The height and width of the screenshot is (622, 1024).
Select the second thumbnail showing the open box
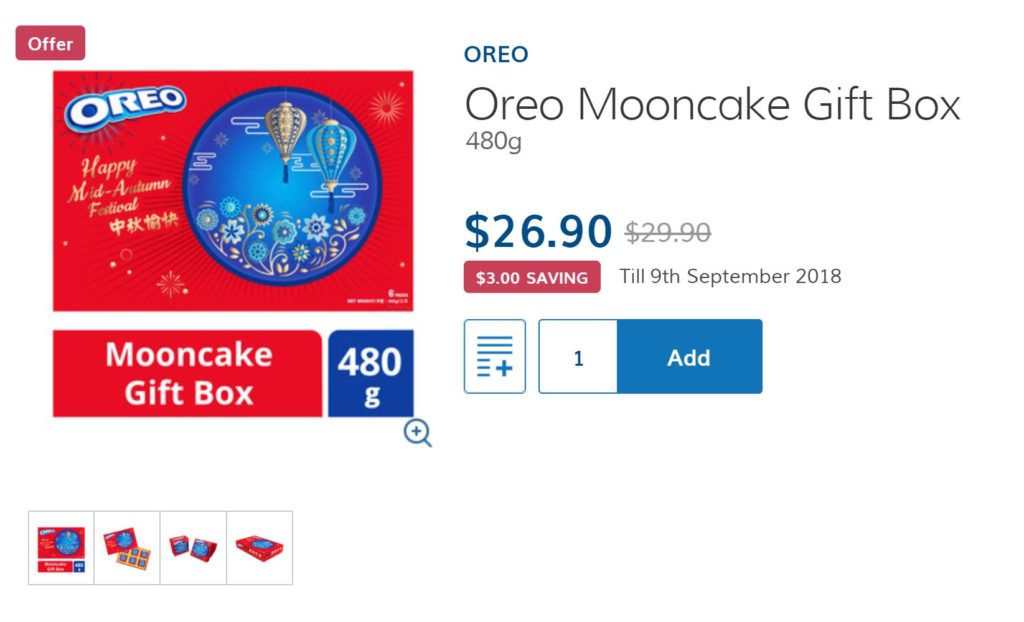127,548
